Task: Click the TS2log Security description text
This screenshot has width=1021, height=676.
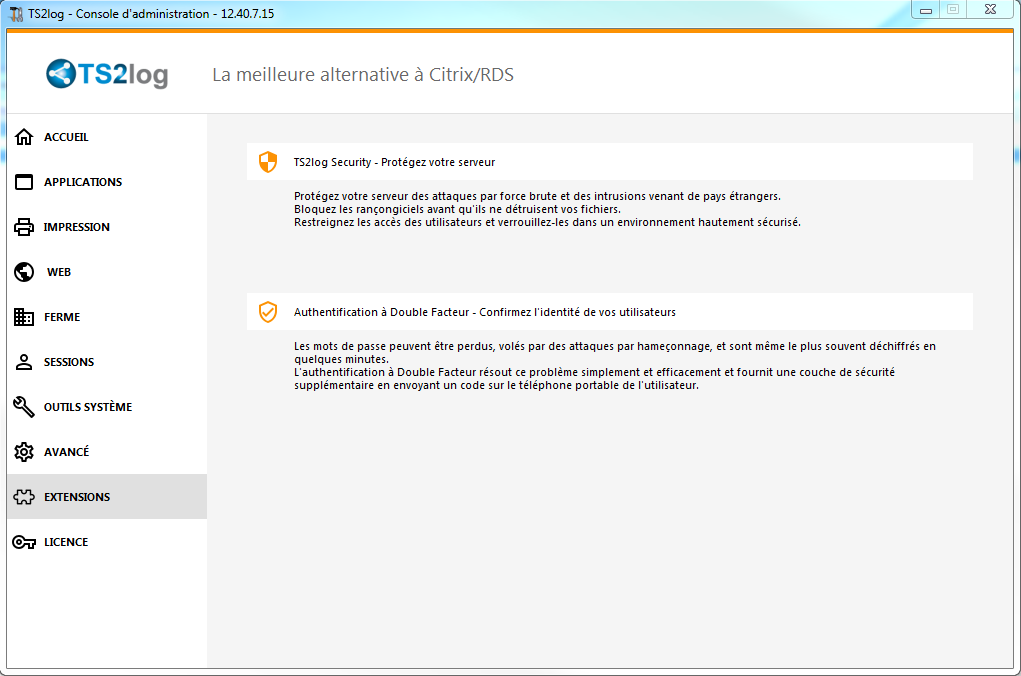Action: [x=547, y=209]
